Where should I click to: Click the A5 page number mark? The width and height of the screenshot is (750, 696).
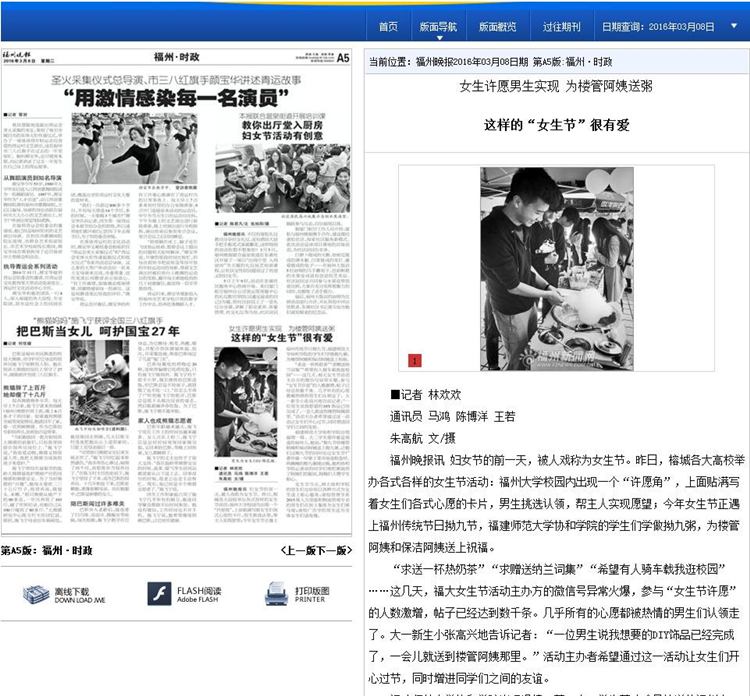pyautogui.click(x=343, y=58)
